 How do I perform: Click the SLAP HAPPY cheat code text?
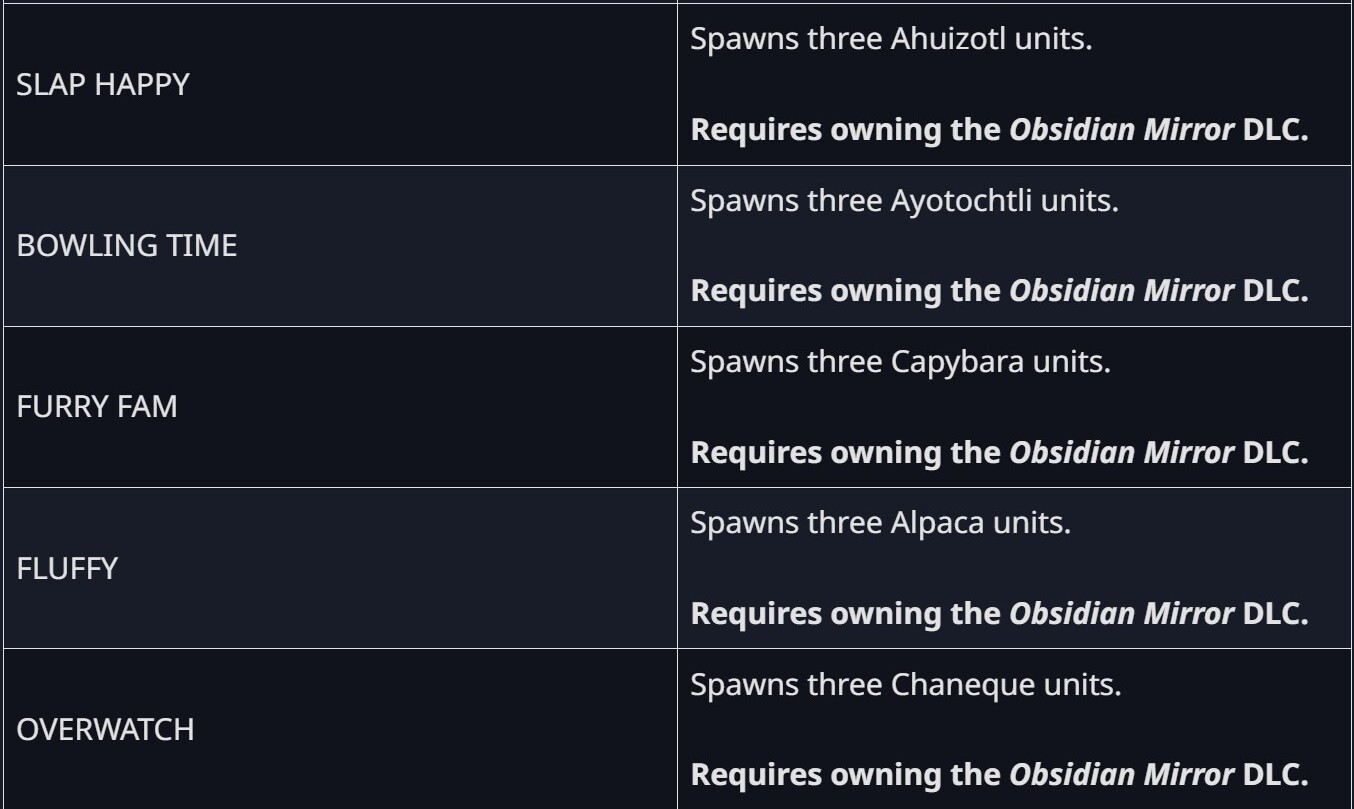click(103, 84)
